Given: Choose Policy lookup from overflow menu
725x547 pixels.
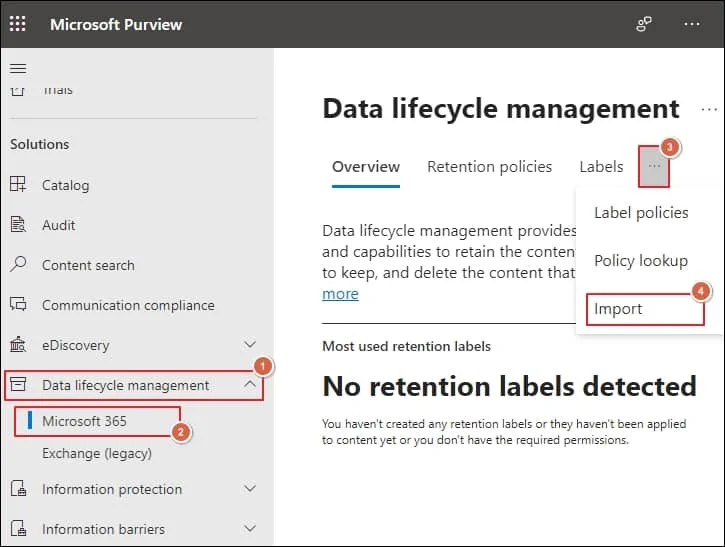Looking at the screenshot, I should click(x=641, y=261).
